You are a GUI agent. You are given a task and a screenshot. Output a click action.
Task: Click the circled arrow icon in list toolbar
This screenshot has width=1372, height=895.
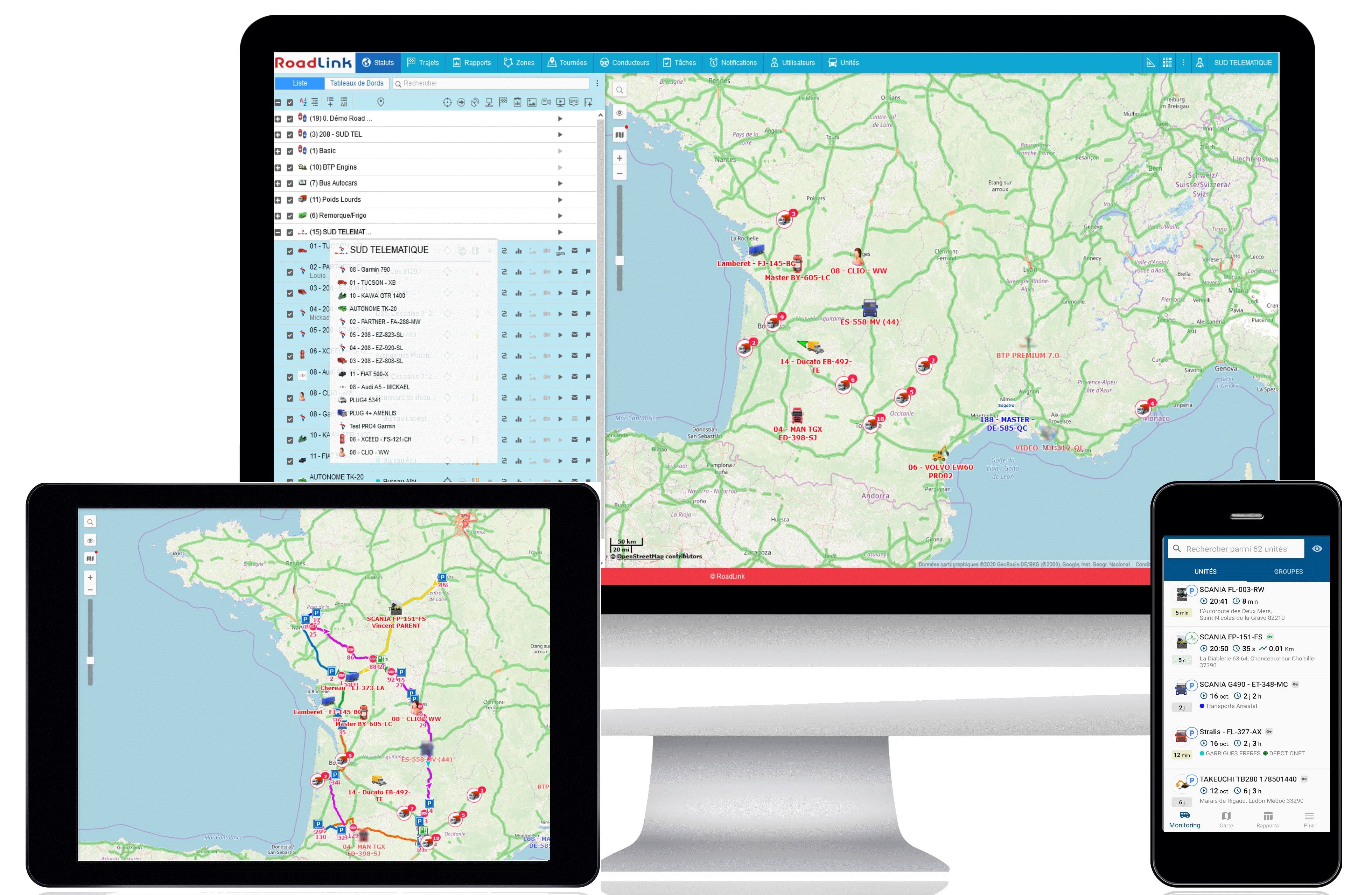point(461,102)
